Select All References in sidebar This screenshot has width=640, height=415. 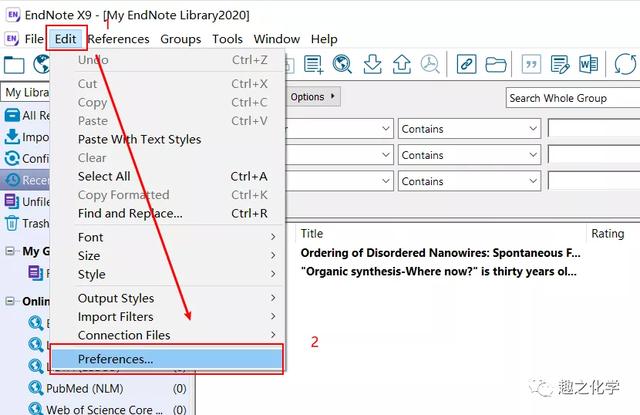tap(26, 115)
